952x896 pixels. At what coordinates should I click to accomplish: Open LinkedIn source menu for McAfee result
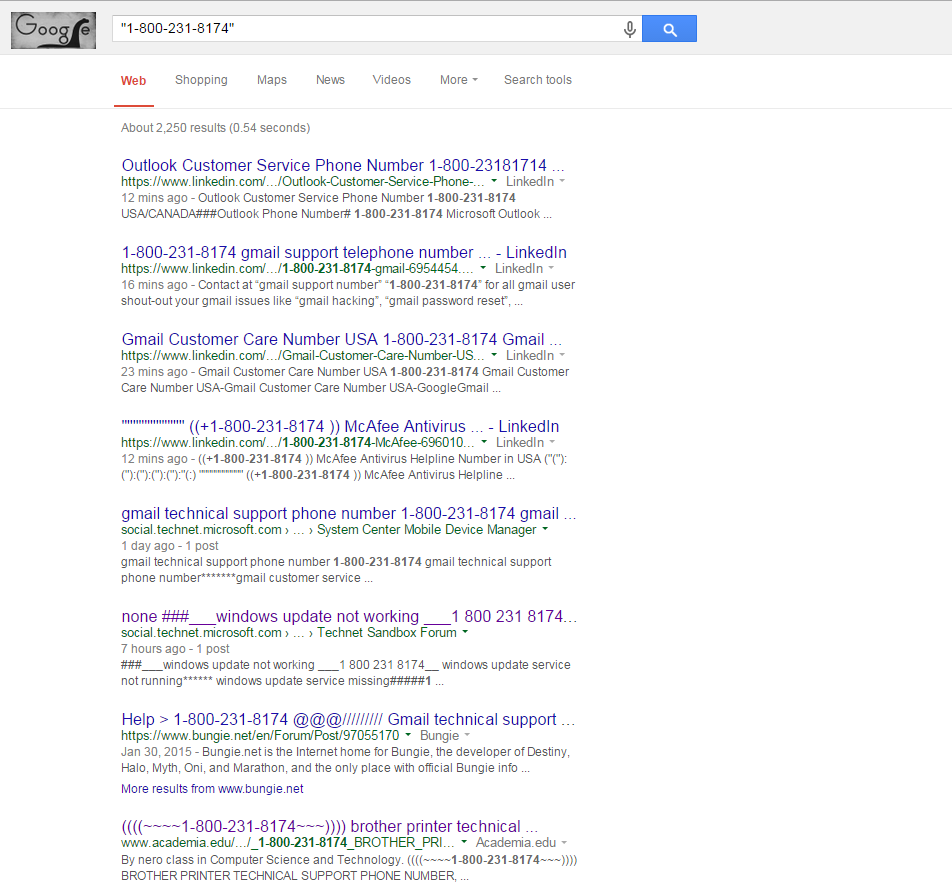[x=525, y=442]
